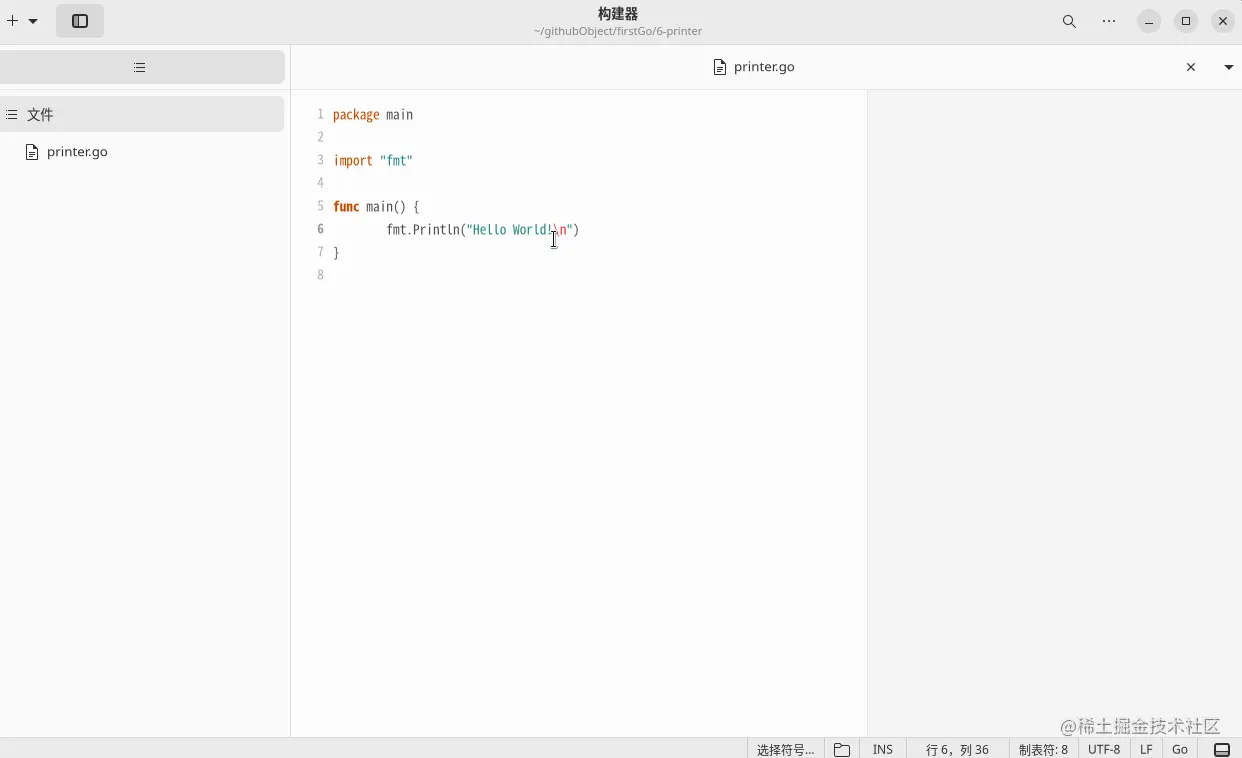Open the dropdown arrow next to the plus button
Image resolution: width=1242 pixels, height=758 pixels.
(32, 20)
